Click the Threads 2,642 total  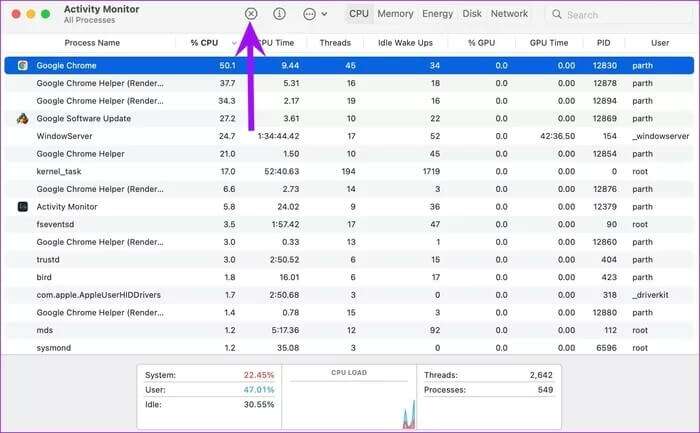[x=488, y=375]
